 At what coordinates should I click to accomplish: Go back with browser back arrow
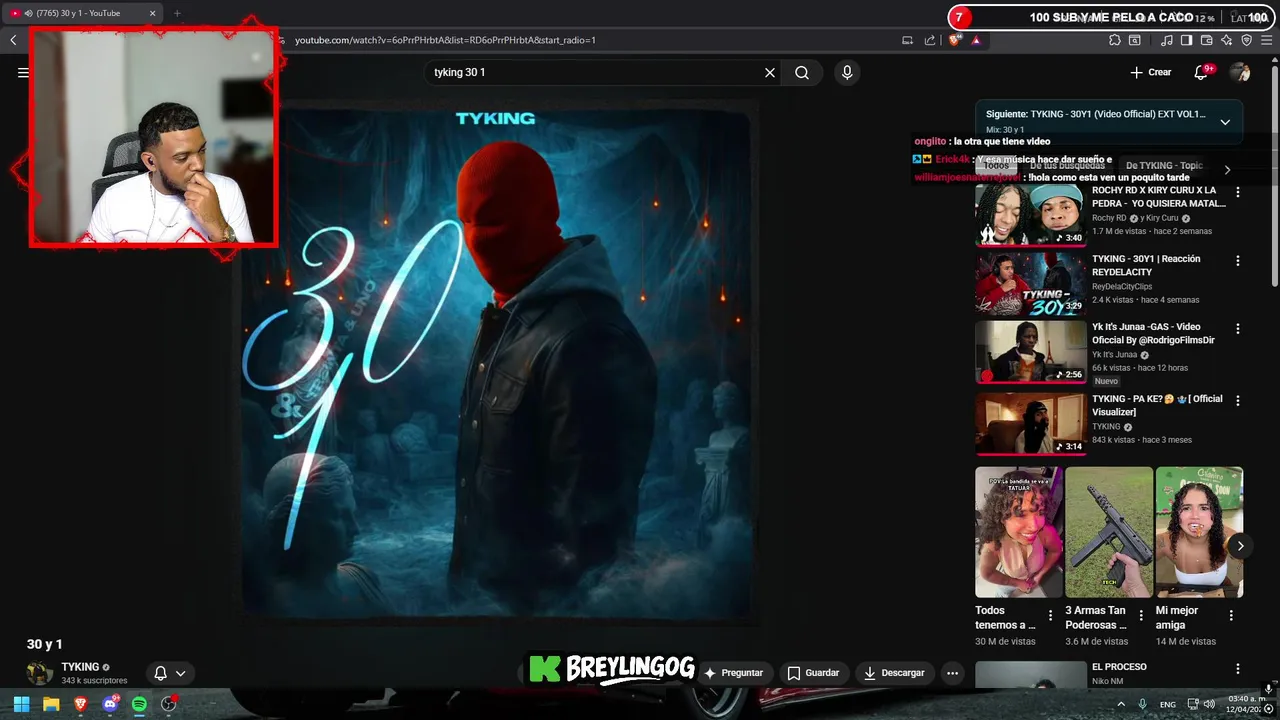13,40
